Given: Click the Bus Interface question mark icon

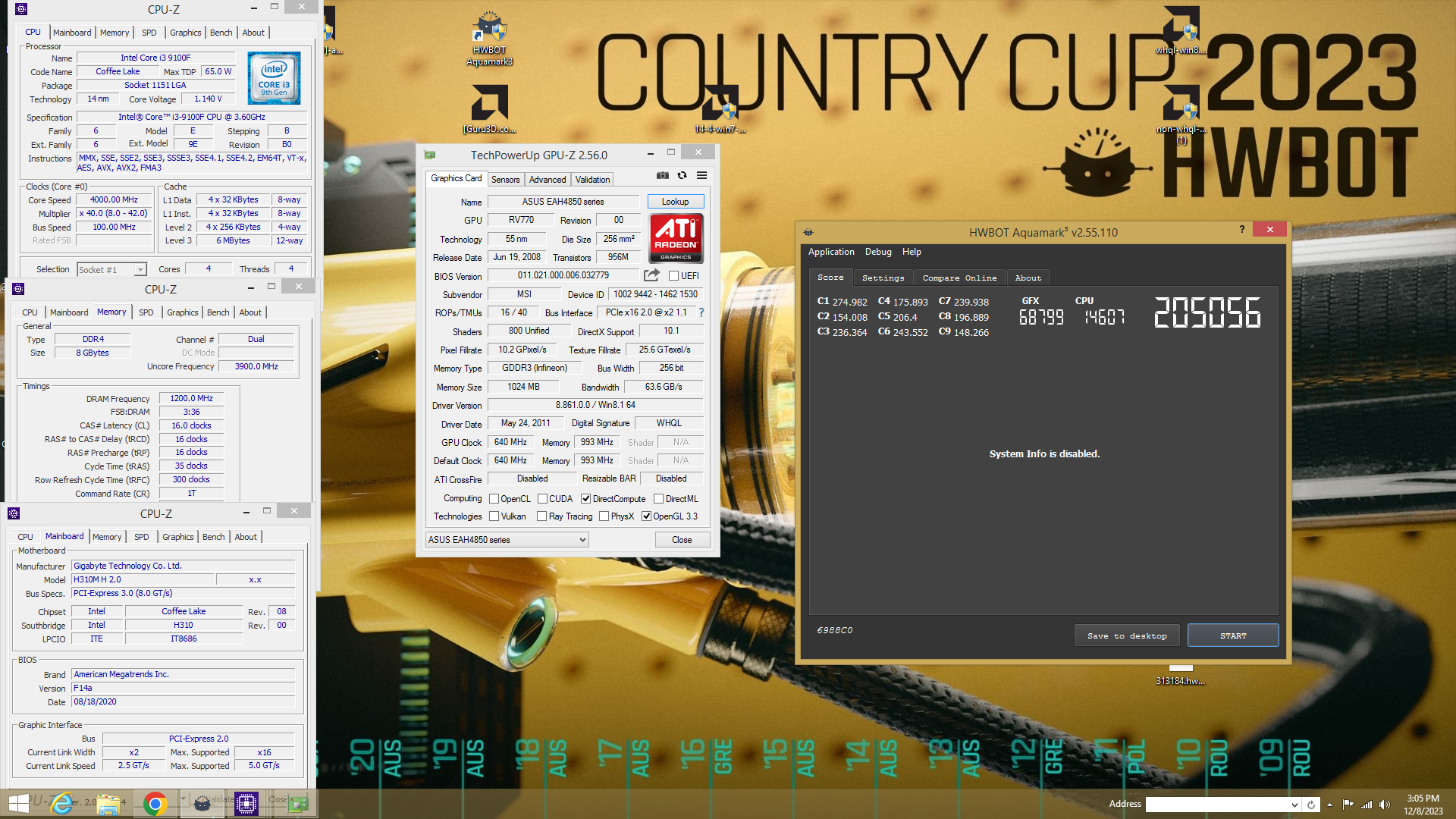Looking at the screenshot, I should [x=701, y=312].
